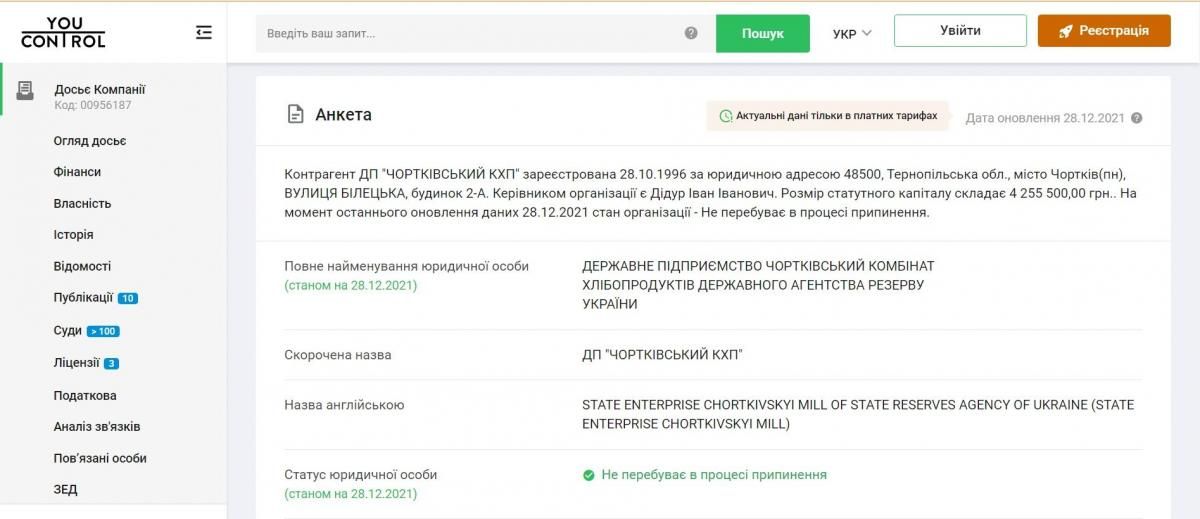The width and height of the screenshot is (1200, 519).
Task: Click the Статус юридичної особи label
Action: [x=361, y=475]
